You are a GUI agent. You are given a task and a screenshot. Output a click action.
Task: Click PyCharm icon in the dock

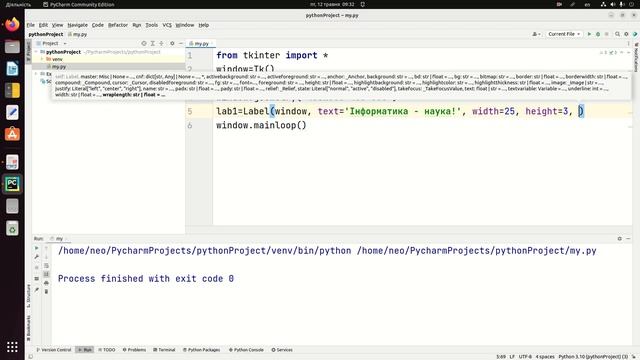click(12, 184)
